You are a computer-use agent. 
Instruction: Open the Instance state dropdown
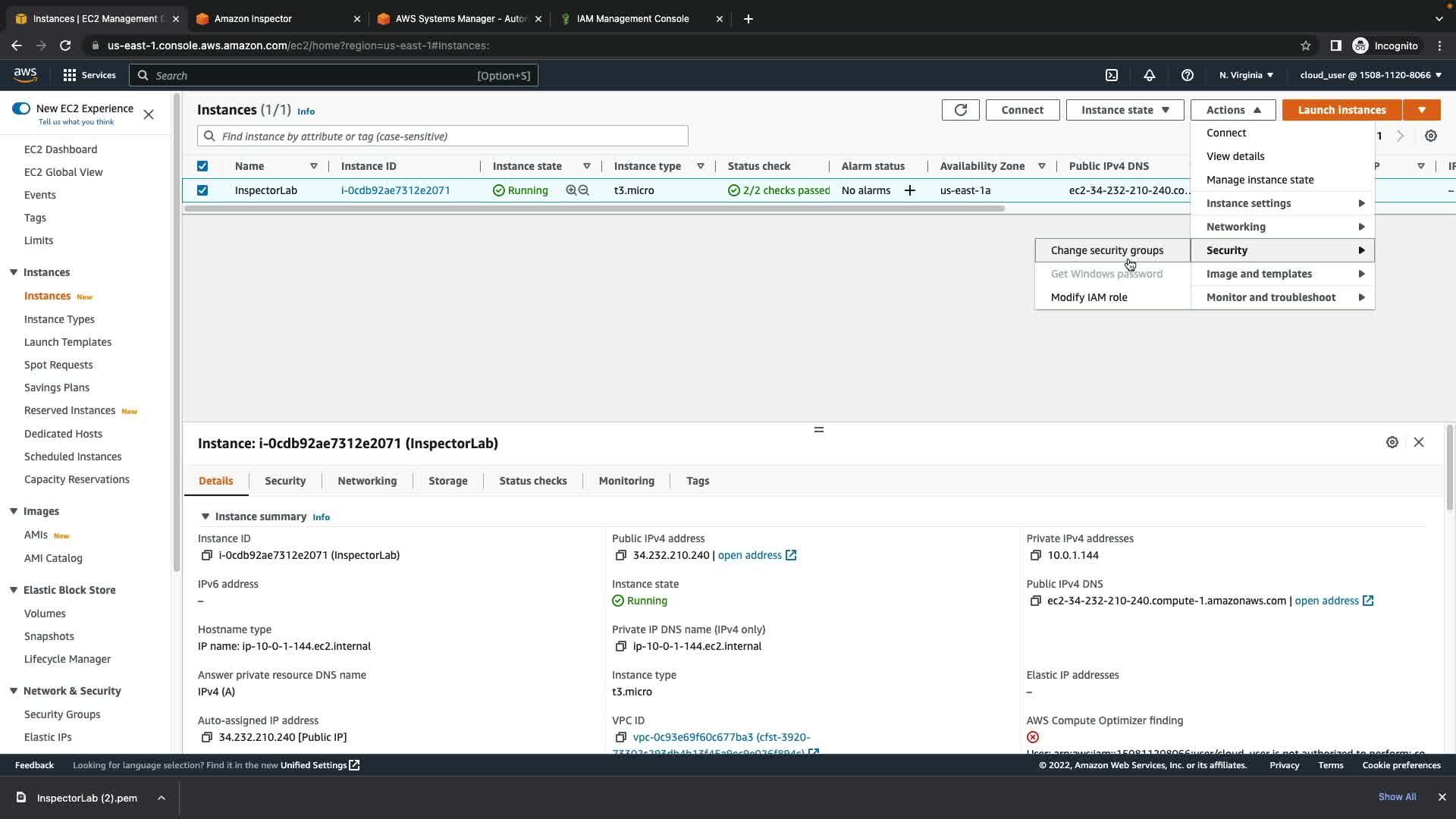[x=1125, y=110]
